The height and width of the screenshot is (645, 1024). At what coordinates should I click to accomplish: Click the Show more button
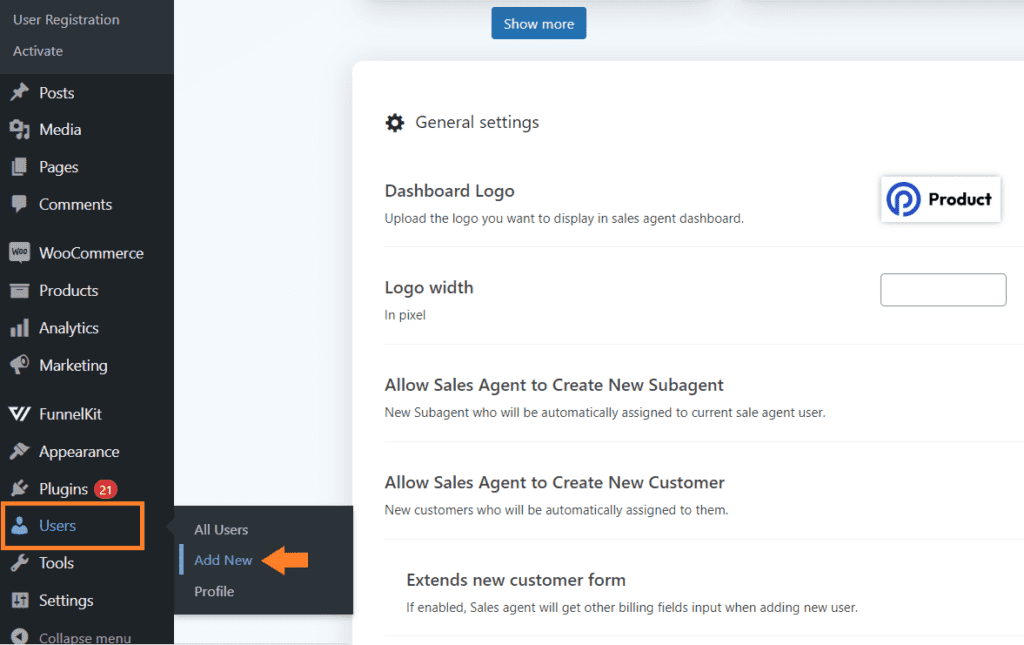[539, 24]
